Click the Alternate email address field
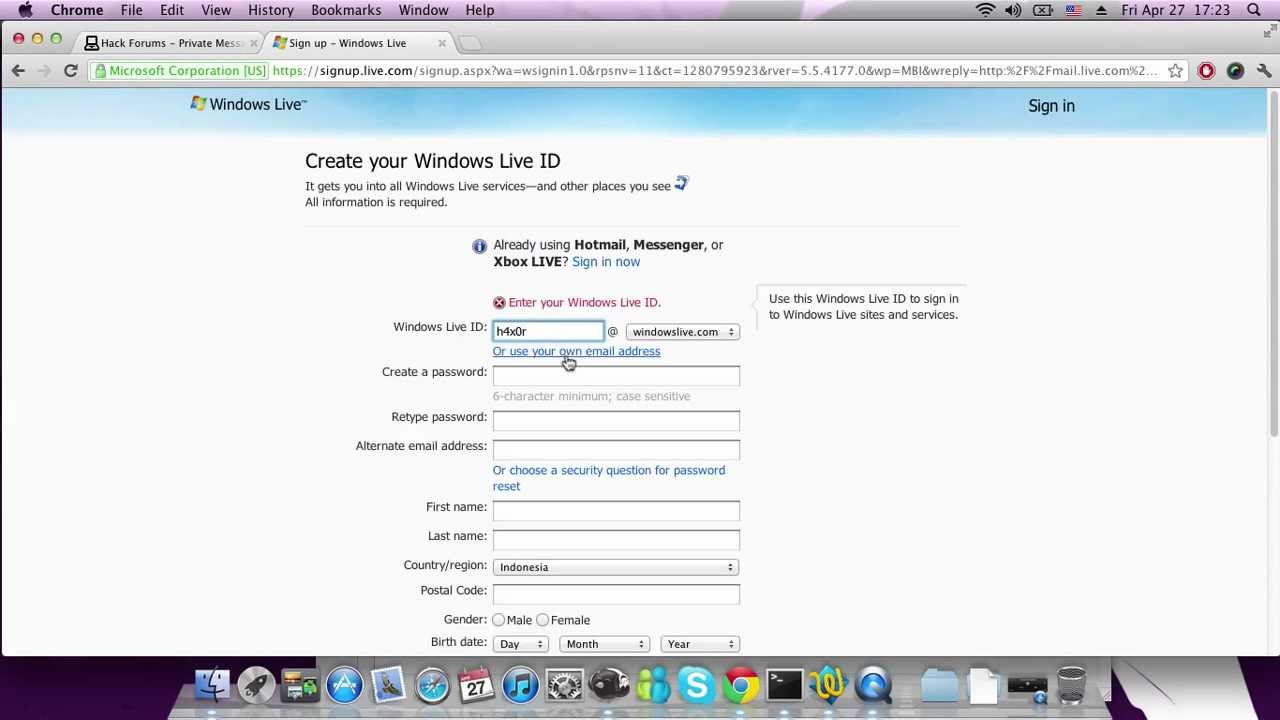The width and height of the screenshot is (1280, 720). (616, 449)
